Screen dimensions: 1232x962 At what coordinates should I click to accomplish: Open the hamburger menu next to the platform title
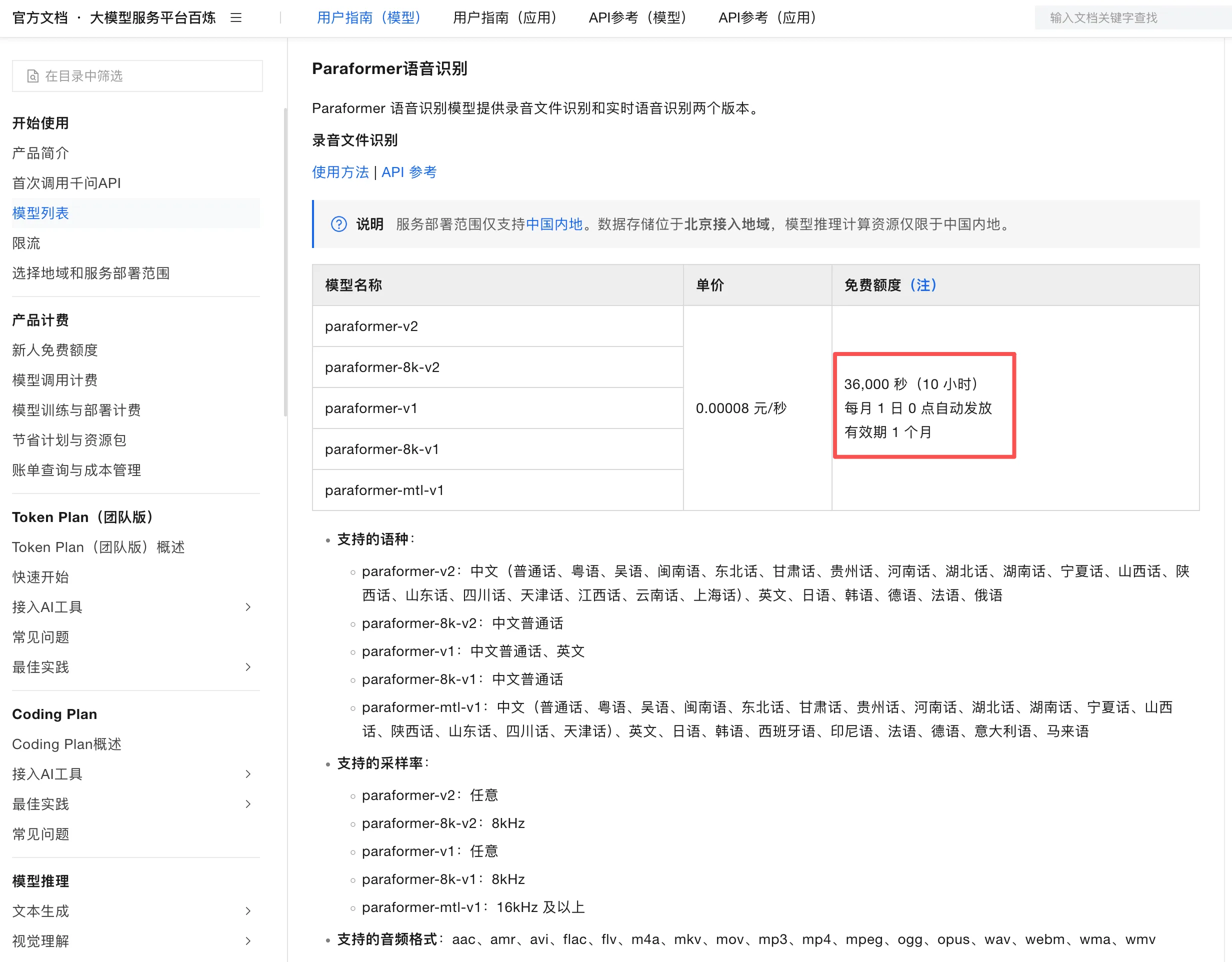click(236, 18)
